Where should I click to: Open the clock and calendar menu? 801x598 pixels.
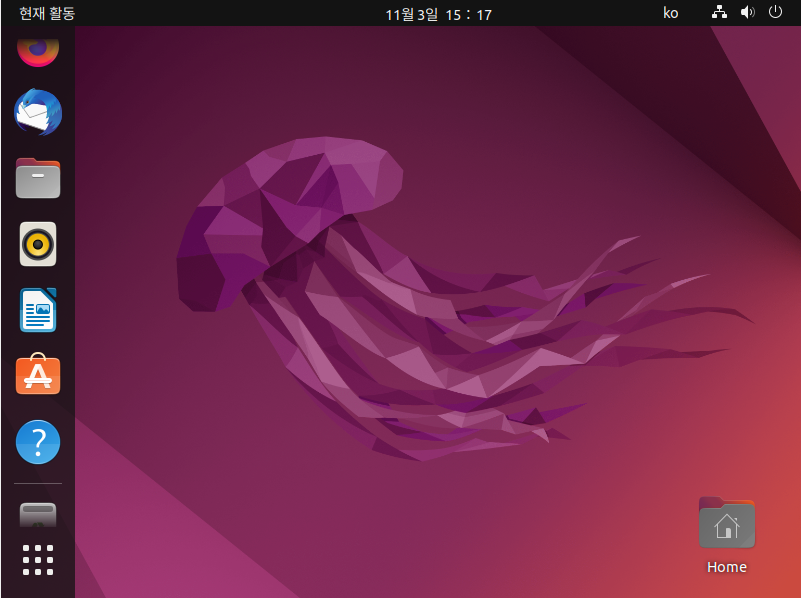(438, 14)
